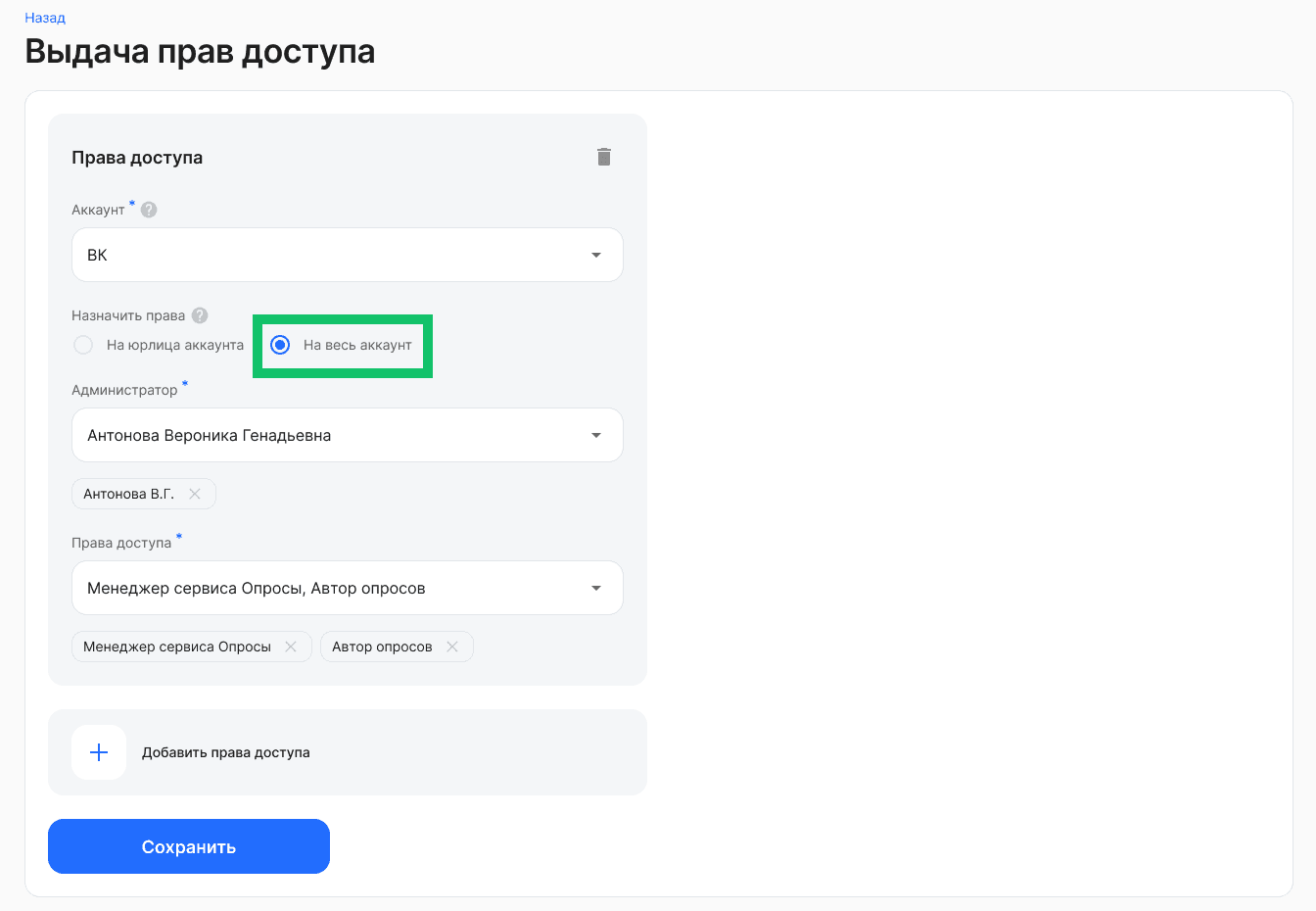Screen dimensions: 1316x911
Task: Expand the Администратор list via its arrow
Action: pyautogui.click(x=595, y=435)
